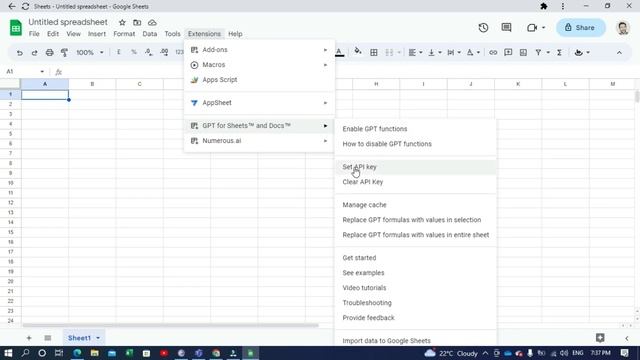Click the functions sigma icon
This screenshot has width=640, height=360.
pos(560,52)
